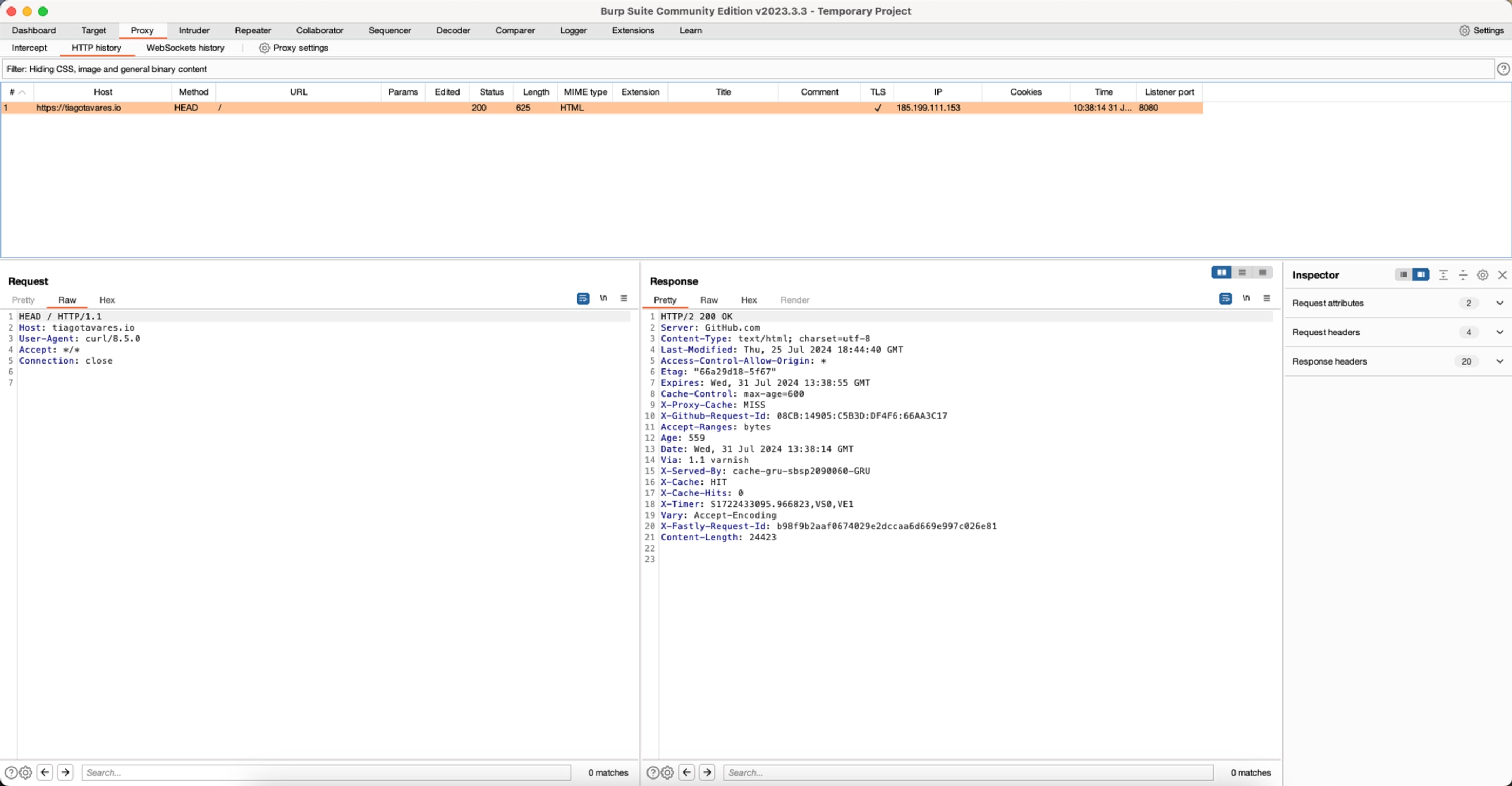
Task: Open Response panel hamburger options menu
Action: (x=1266, y=299)
